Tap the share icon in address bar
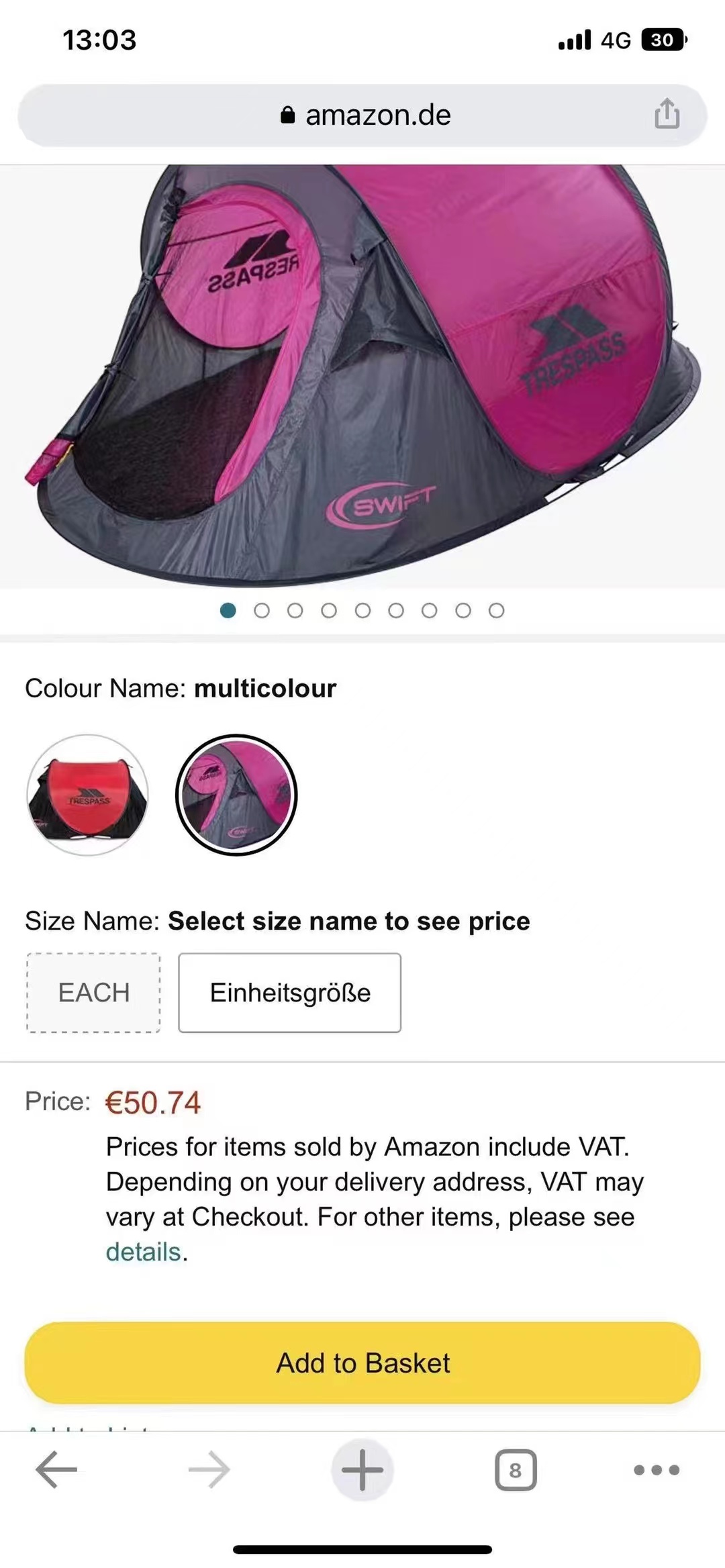This screenshot has width=725, height=1568. click(x=667, y=114)
